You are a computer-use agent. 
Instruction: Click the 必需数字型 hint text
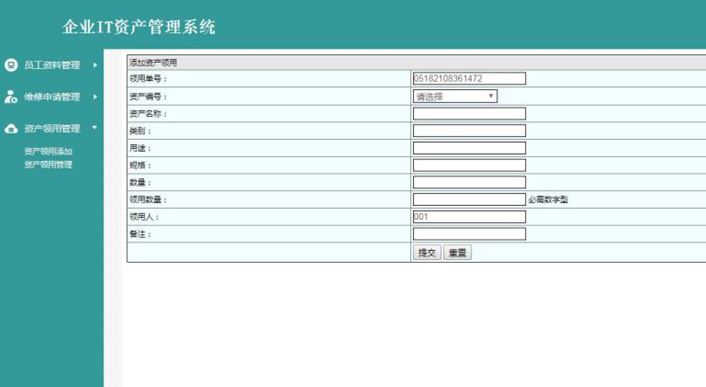tap(548, 200)
